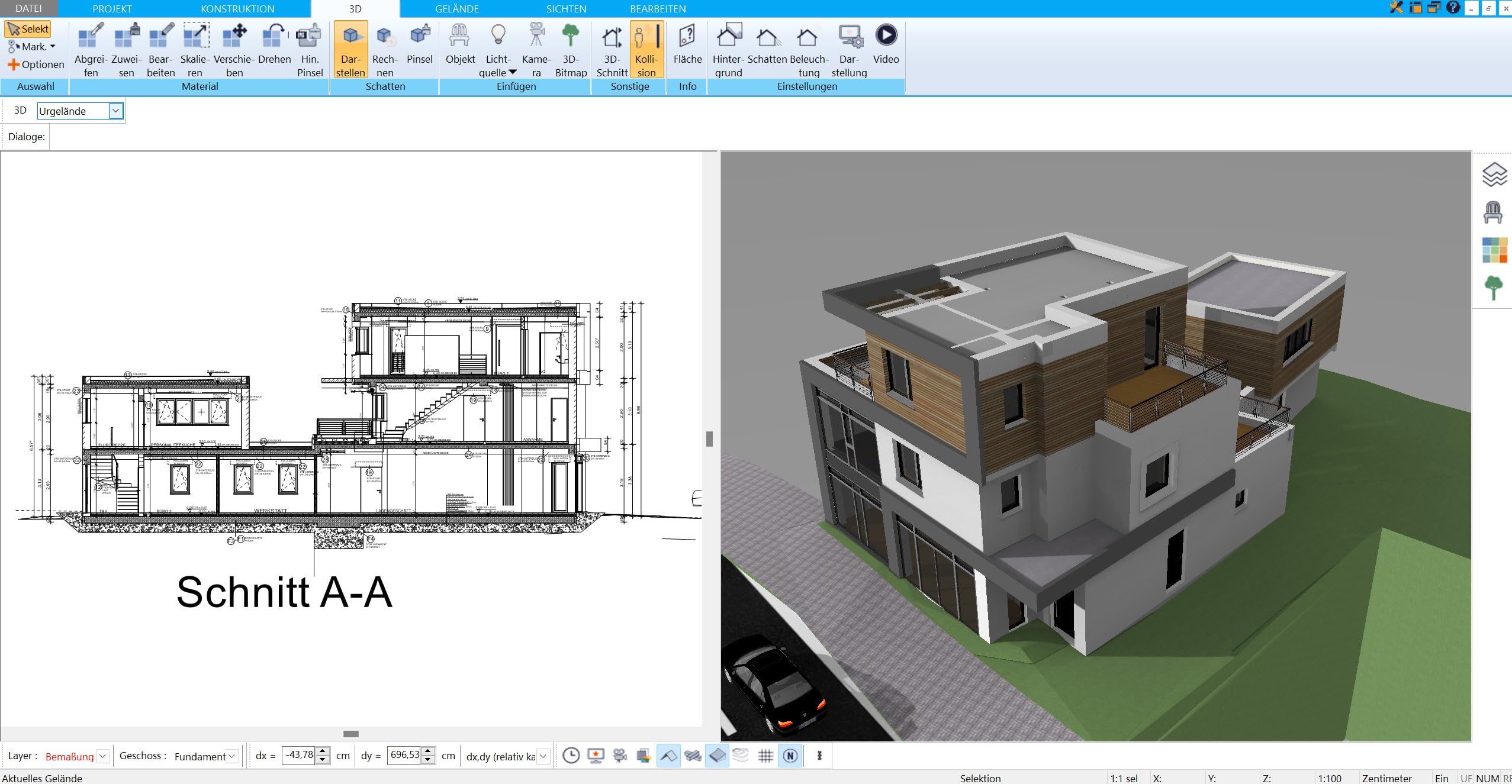Toggle the beams display button
Image resolution: width=1512 pixels, height=784 pixels.
(693, 756)
